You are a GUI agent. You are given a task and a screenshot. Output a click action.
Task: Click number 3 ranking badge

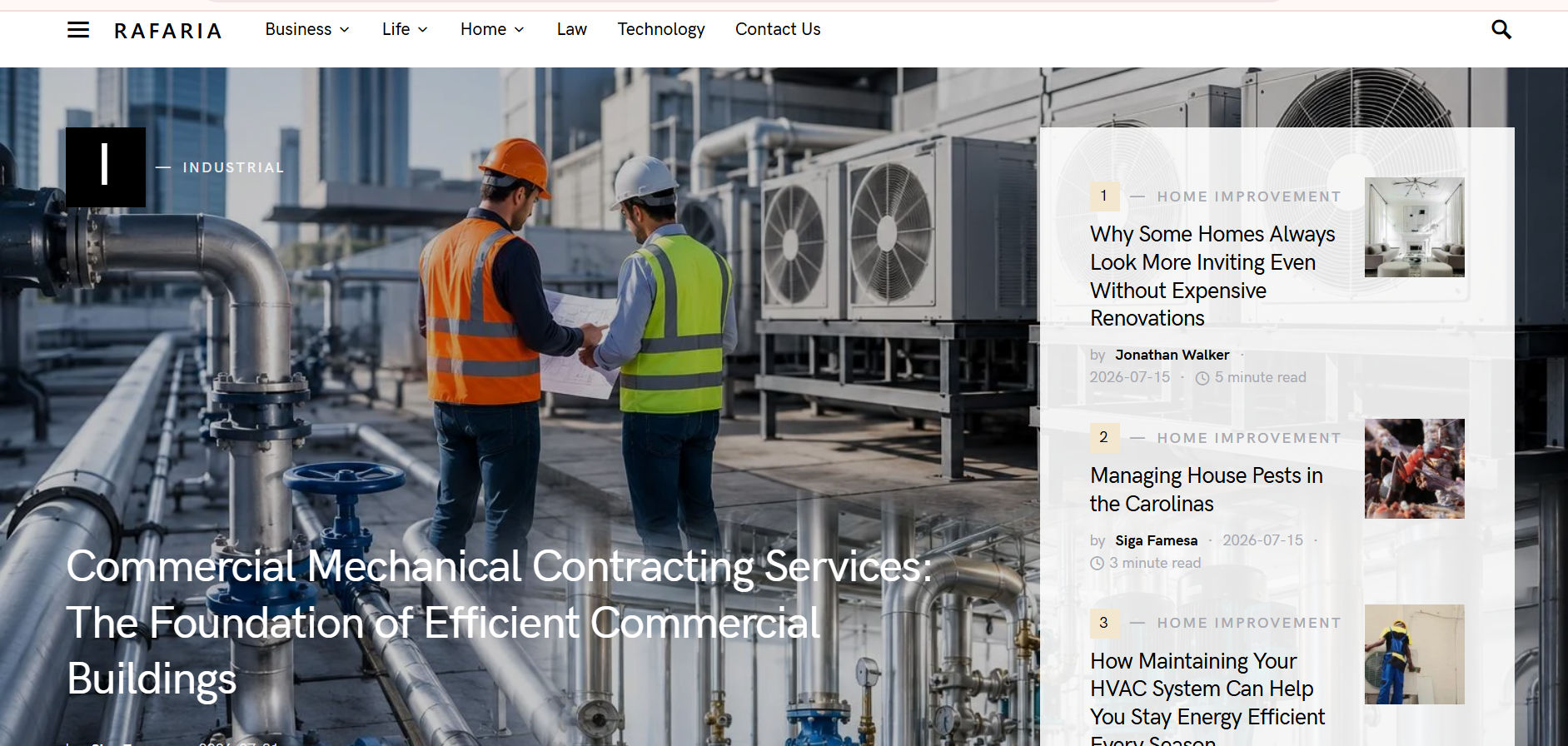tap(1104, 623)
